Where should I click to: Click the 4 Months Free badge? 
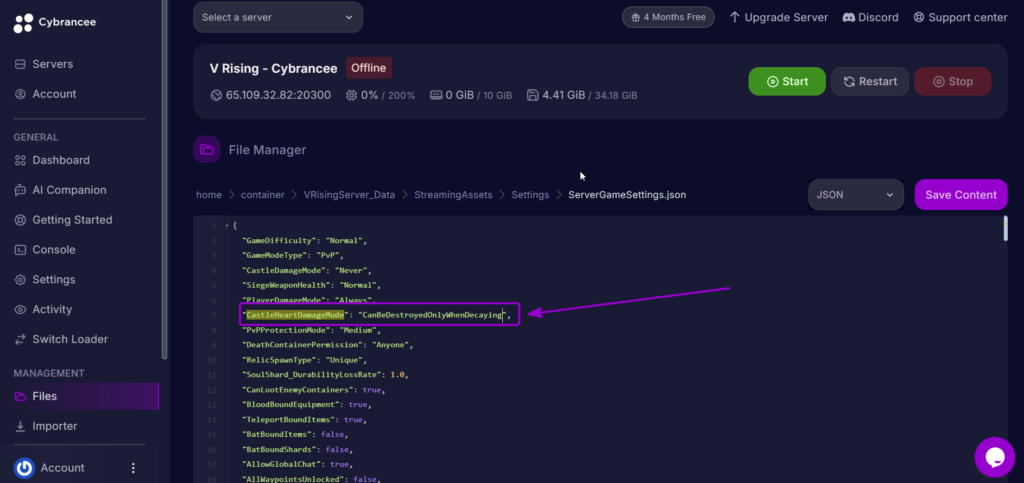click(668, 17)
